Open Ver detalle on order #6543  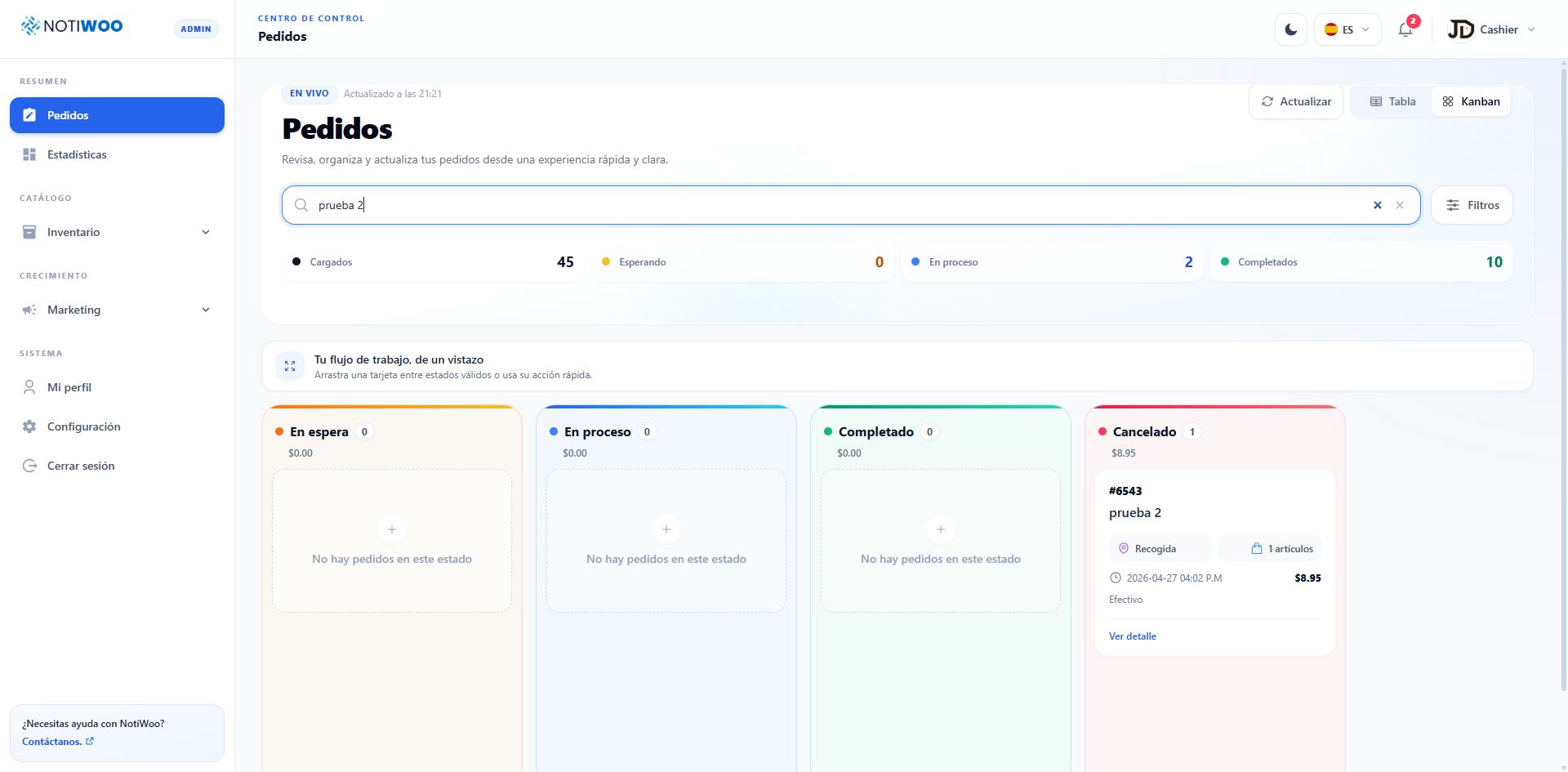pyautogui.click(x=1133, y=636)
